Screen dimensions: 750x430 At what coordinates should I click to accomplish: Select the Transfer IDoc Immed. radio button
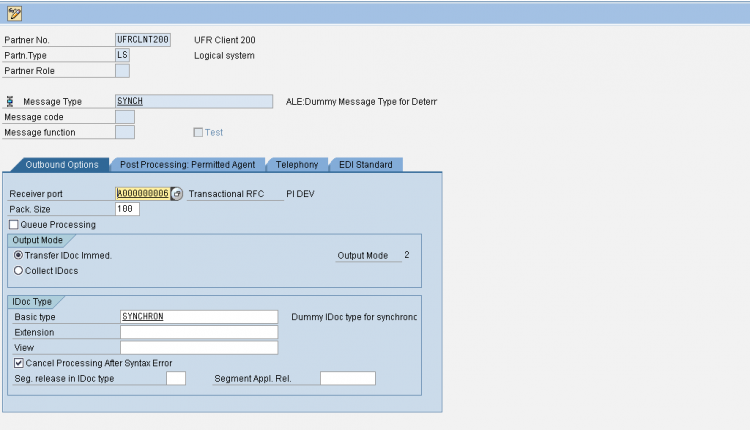point(18,255)
